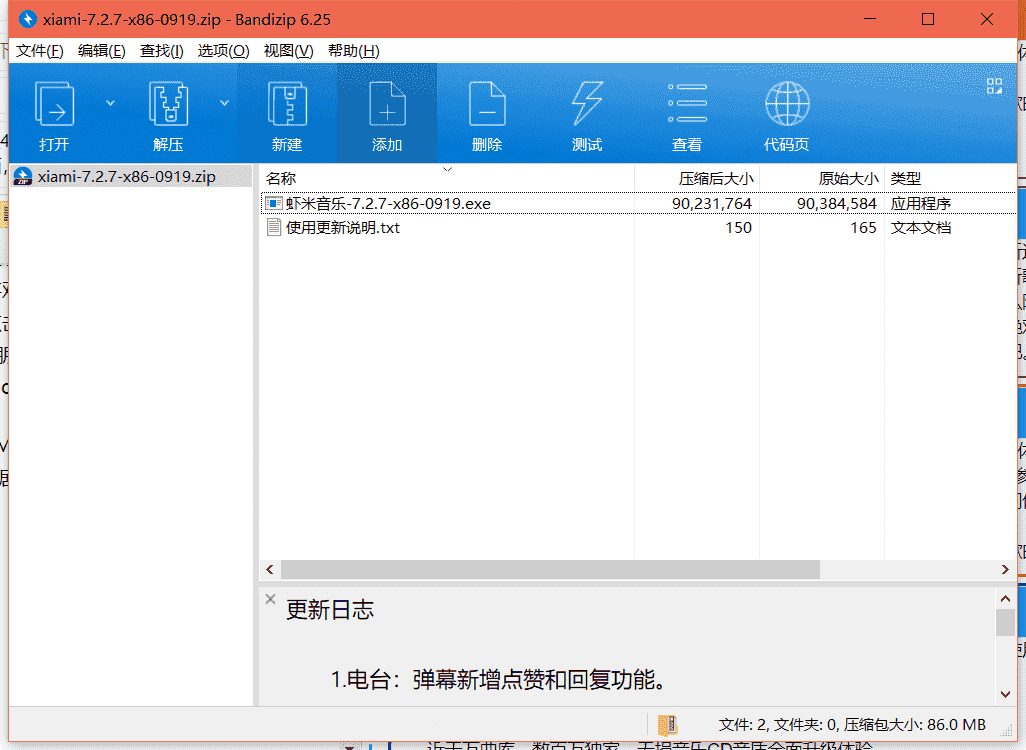Click the file list horizontal scrollbar thumb

pyautogui.click(x=550, y=570)
